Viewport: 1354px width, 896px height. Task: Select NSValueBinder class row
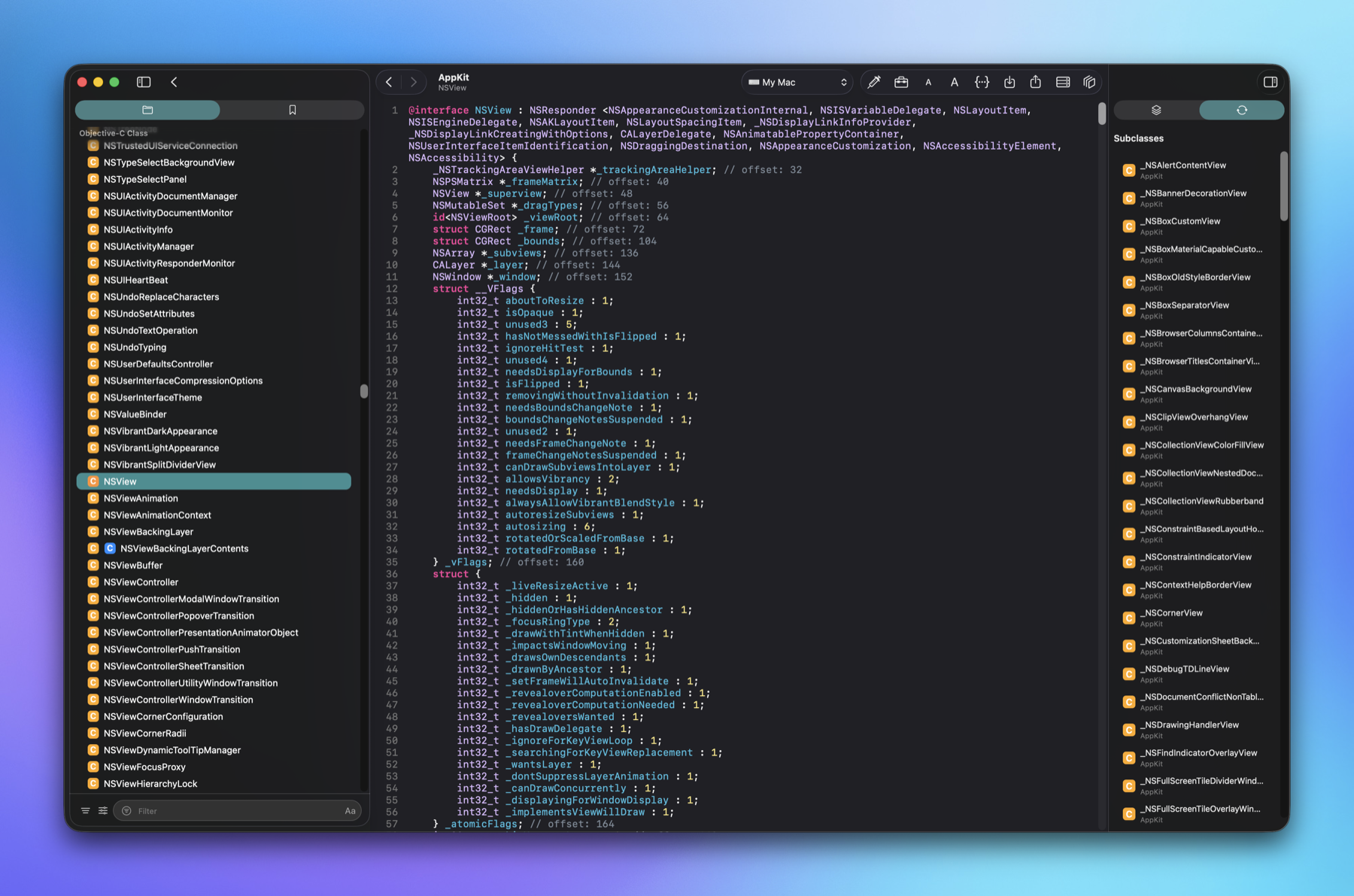[x=214, y=415]
